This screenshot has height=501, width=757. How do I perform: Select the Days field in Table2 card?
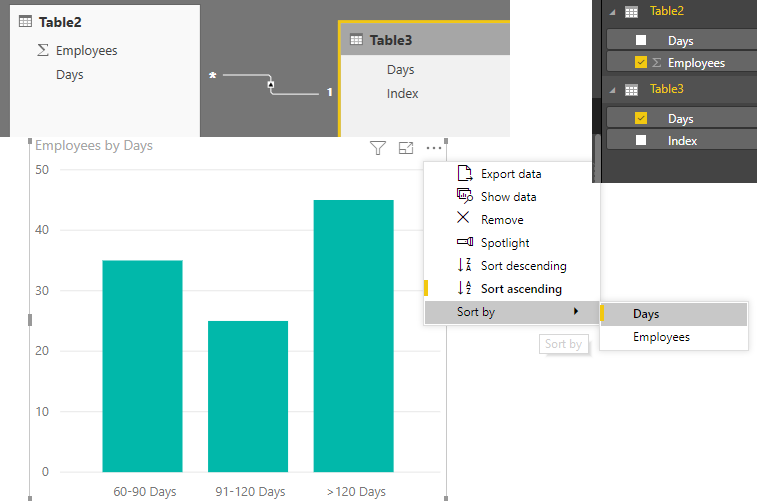(x=70, y=75)
